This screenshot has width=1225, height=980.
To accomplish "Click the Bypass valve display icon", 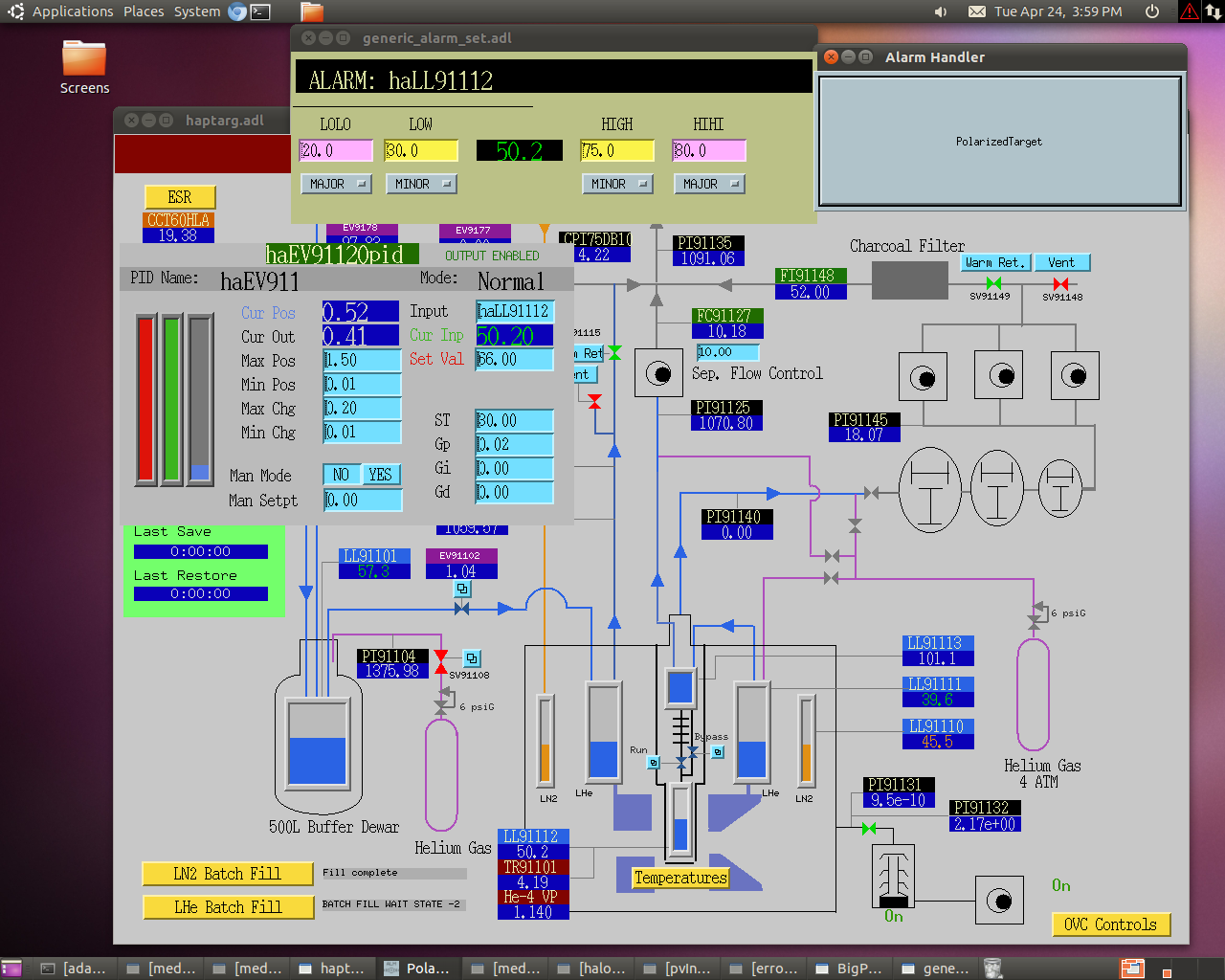I will tap(718, 752).
